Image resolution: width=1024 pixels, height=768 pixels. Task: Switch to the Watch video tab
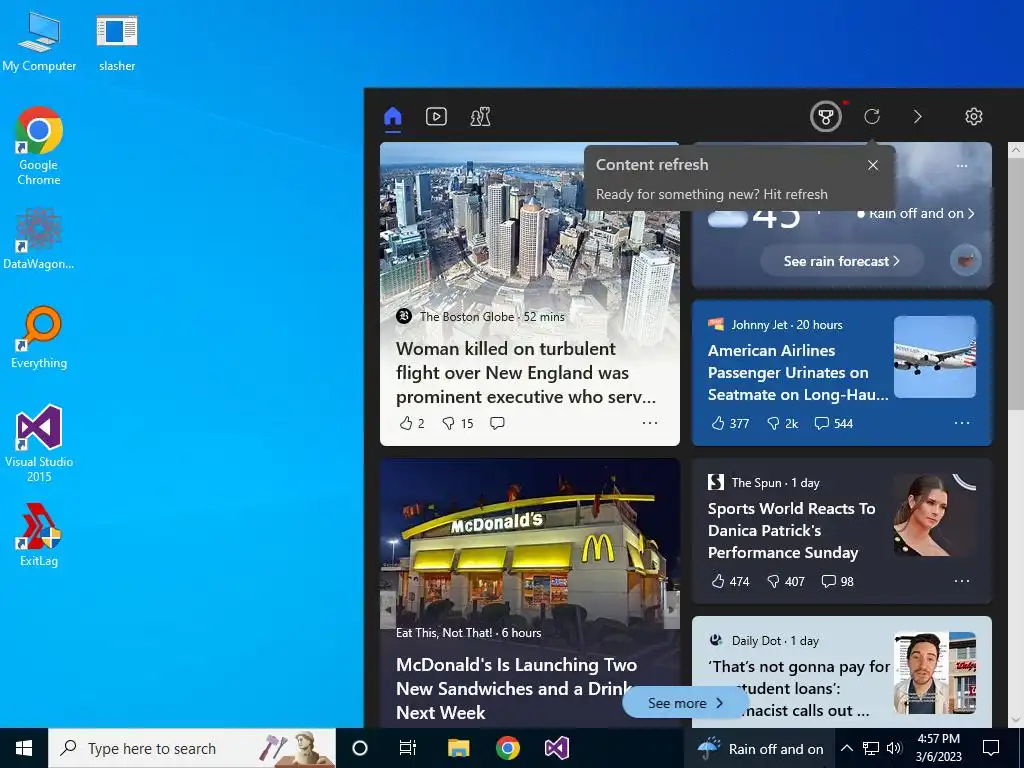coord(436,117)
